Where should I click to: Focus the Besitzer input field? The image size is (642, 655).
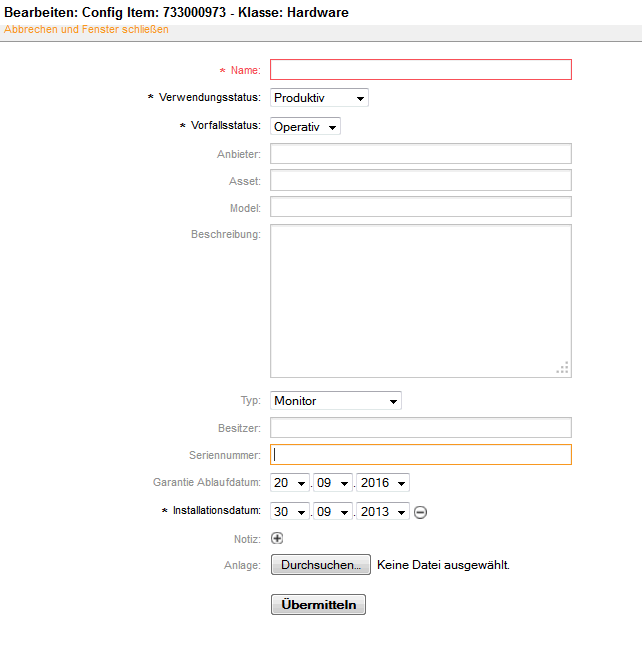coord(421,428)
